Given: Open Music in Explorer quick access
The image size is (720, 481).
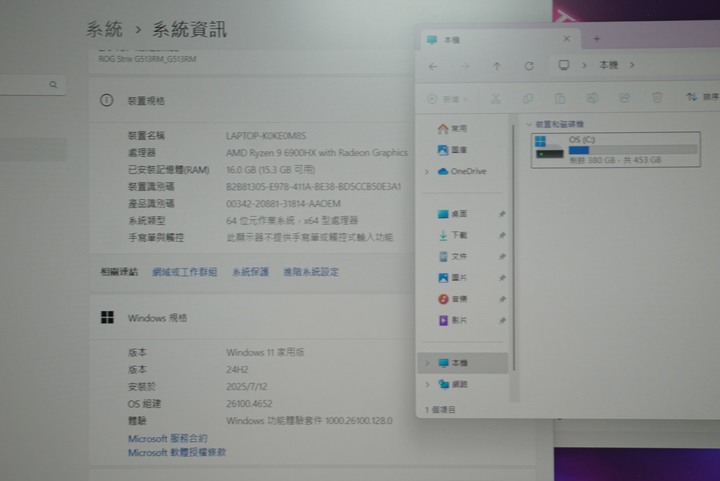Looking at the screenshot, I should pyautogui.click(x=452, y=299).
